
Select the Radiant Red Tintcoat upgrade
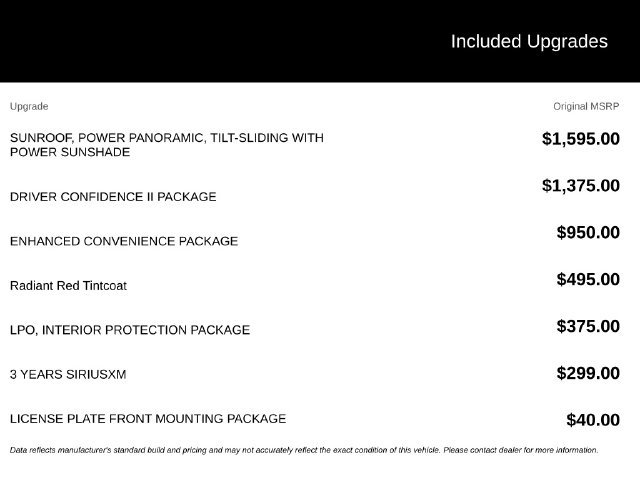click(68, 286)
